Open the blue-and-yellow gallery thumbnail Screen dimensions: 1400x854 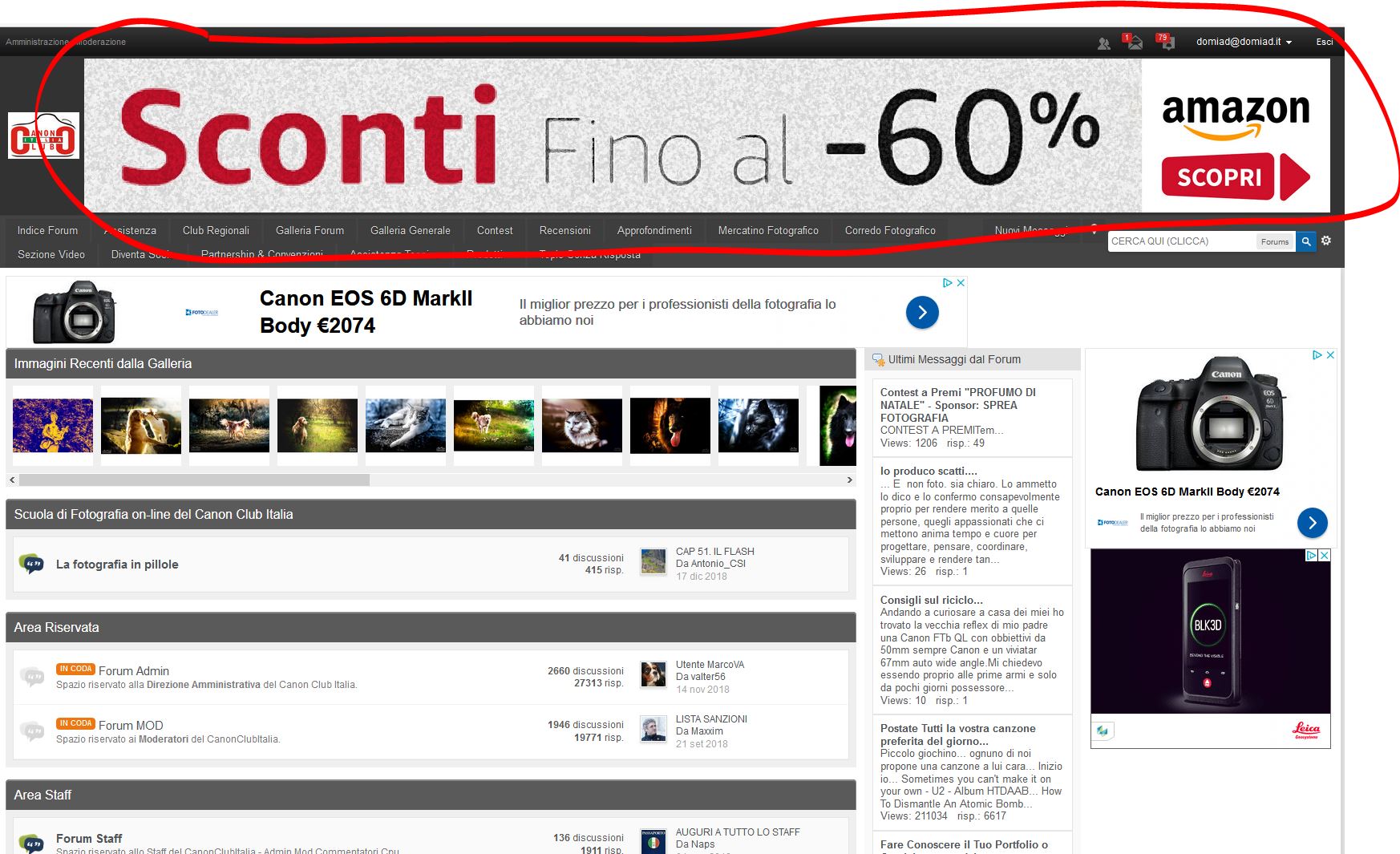[53, 426]
